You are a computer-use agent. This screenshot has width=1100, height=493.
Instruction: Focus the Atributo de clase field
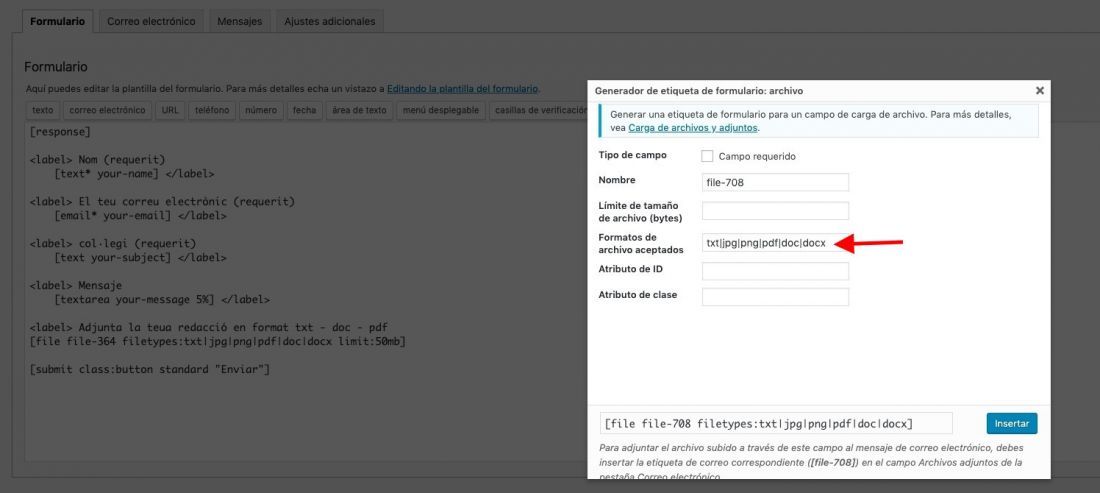775,297
